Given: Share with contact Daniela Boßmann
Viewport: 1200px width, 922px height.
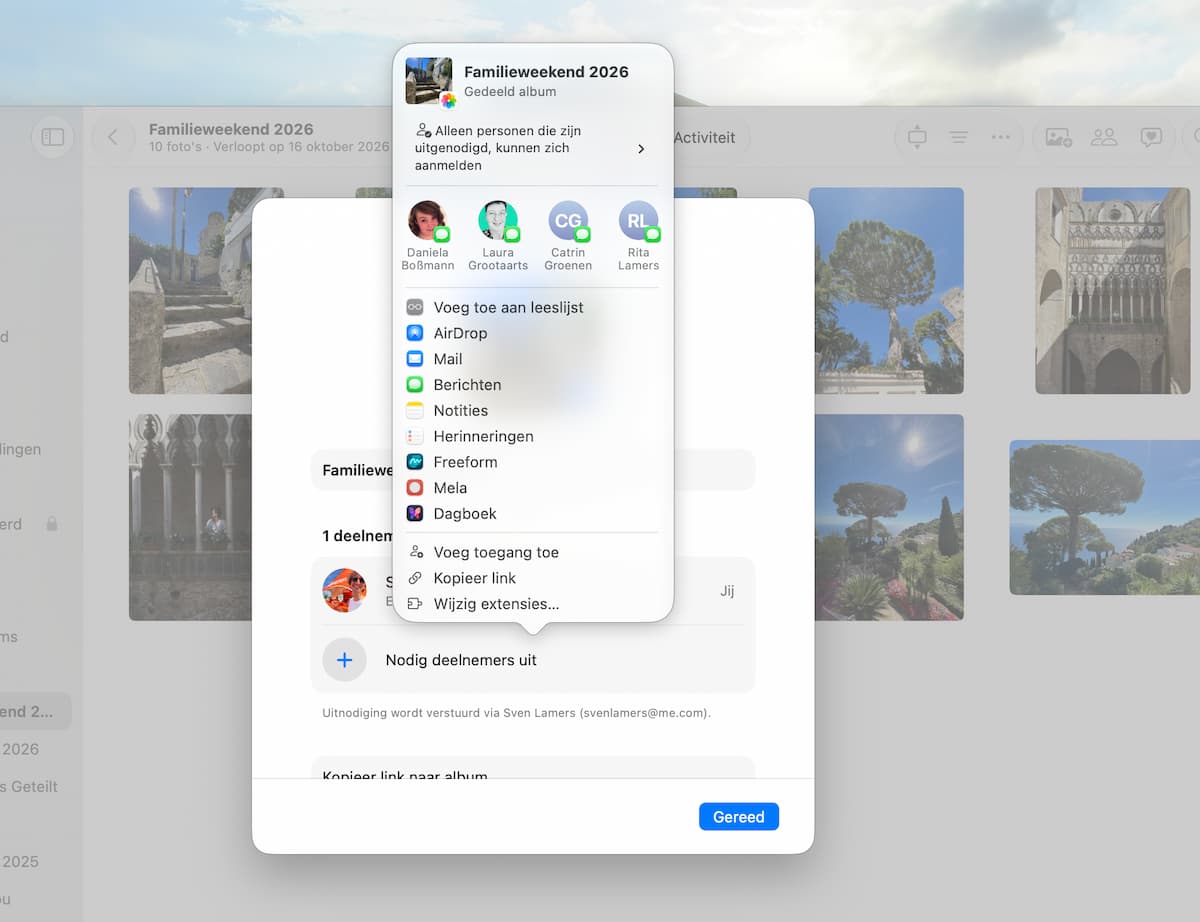Looking at the screenshot, I should point(428,236).
